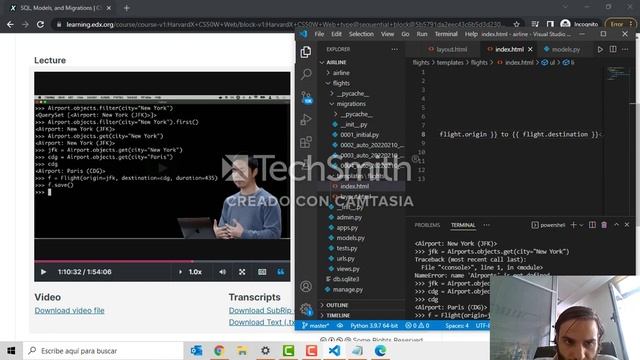Image resolution: width=640 pixels, height=360 pixels.
Task: Open Visual Studio Code from the taskbar
Action: [x=334, y=351]
